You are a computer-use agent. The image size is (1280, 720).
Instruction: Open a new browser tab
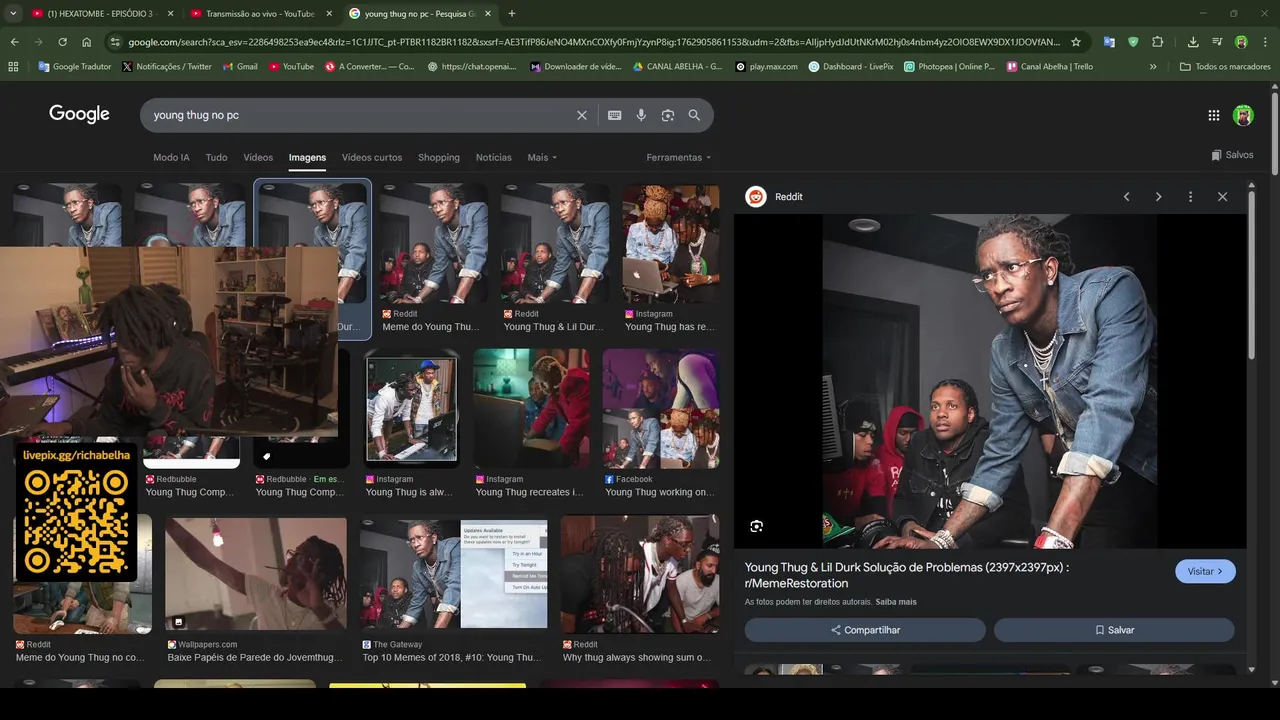pyautogui.click(x=512, y=14)
